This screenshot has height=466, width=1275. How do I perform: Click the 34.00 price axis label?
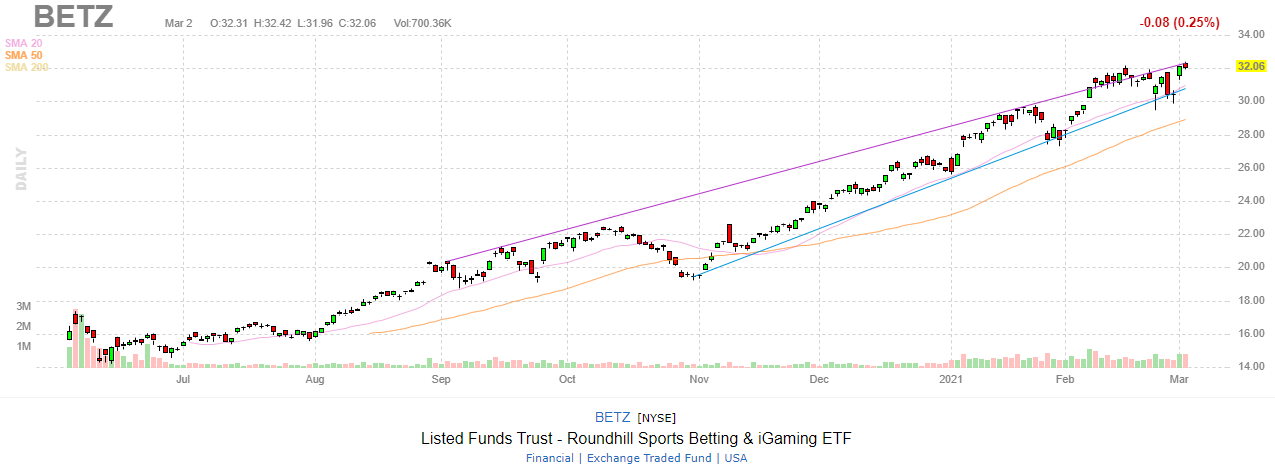click(1253, 34)
